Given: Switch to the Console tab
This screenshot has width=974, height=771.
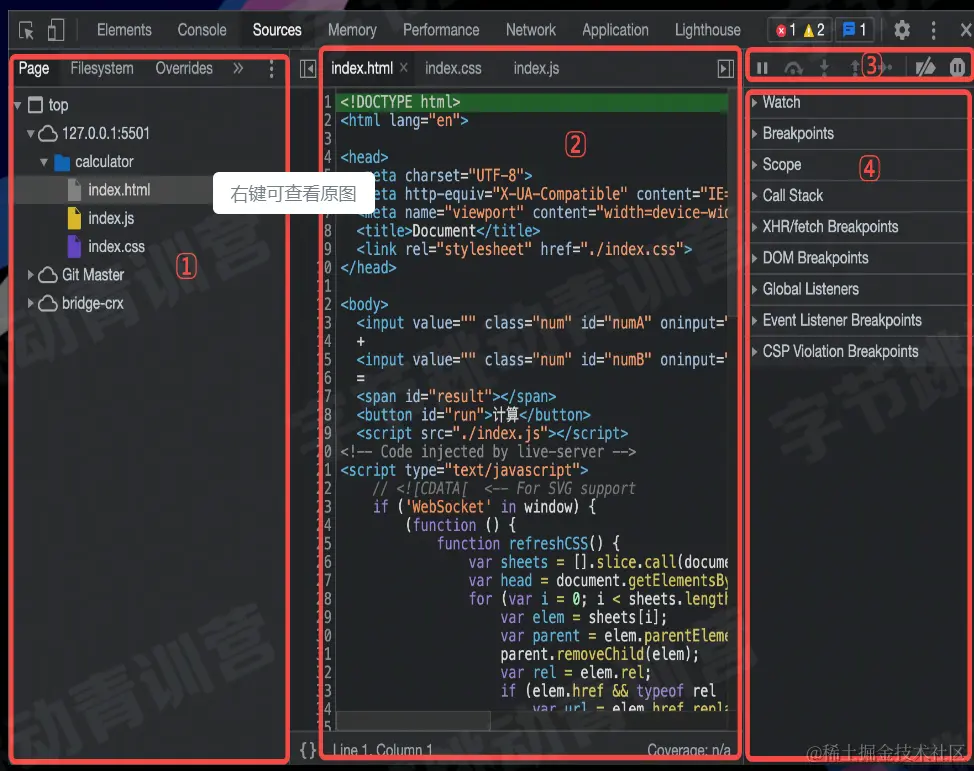Looking at the screenshot, I should [202, 30].
